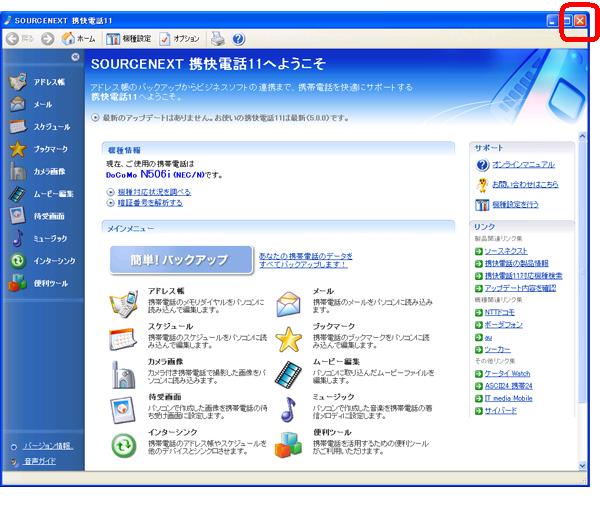Click the printer icon in toolbar
600x520 pixels.
218,39
